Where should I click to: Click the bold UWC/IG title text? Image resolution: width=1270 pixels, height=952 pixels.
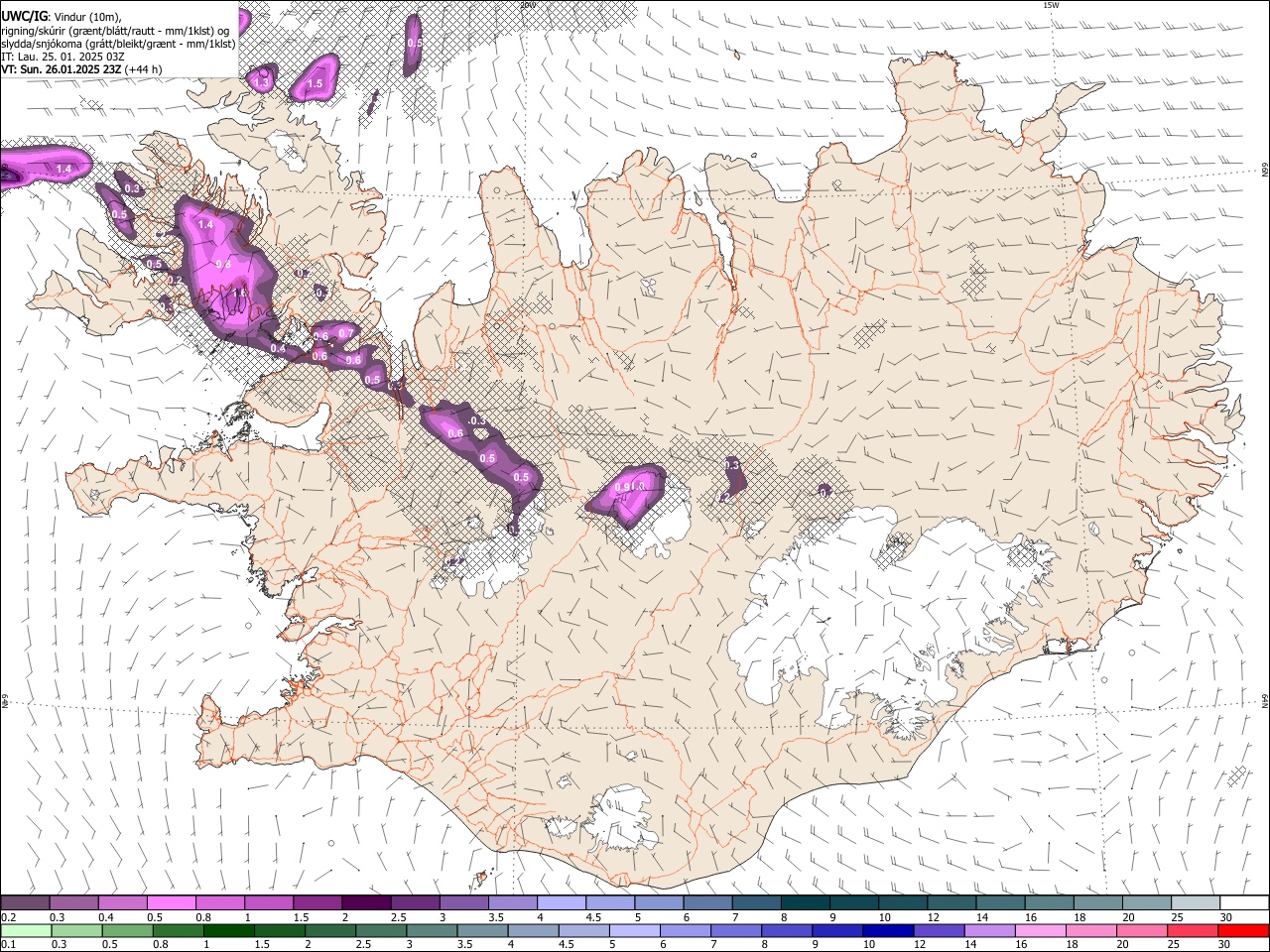[x=24, y=15]
